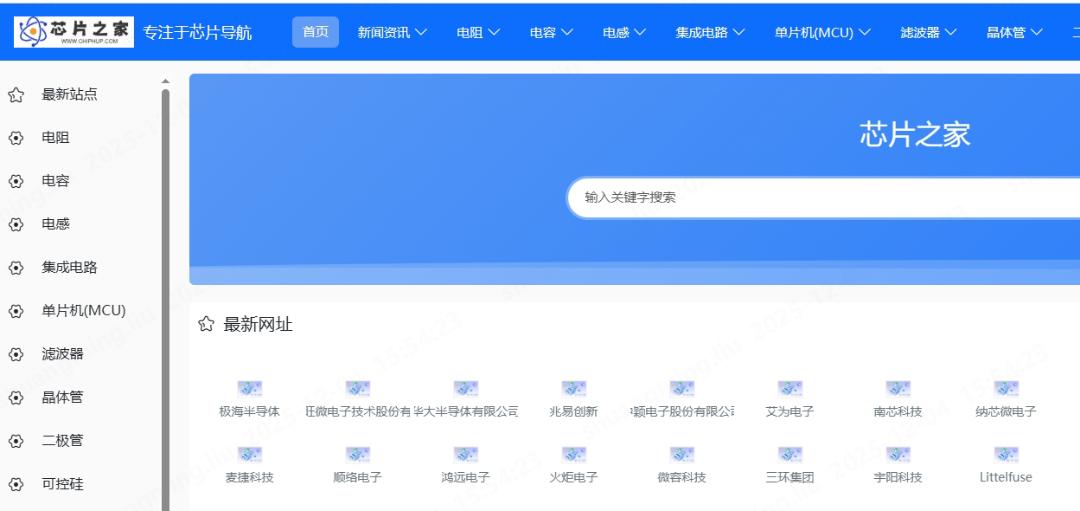Screen dimensions: 1080x511
Task: Click the star icon beside 最新站点 in sidebar
Action: point(16,95)
